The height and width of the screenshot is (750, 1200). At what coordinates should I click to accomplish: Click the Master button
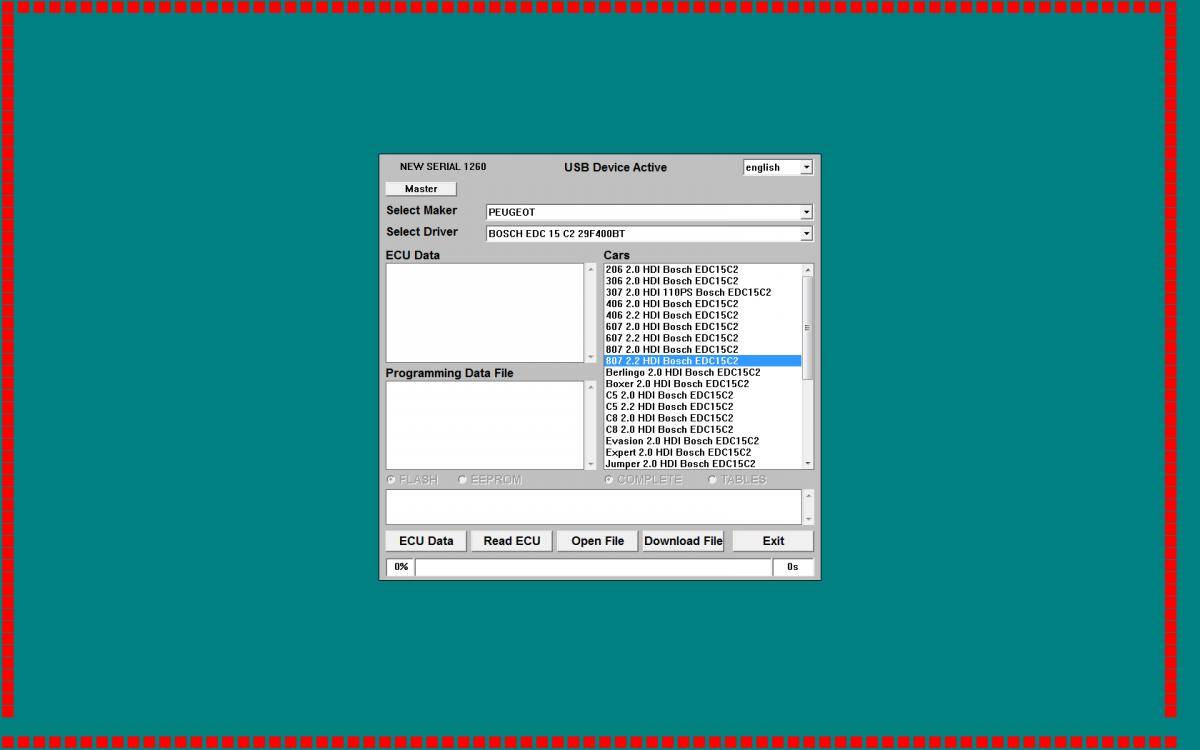pos(421,189)
